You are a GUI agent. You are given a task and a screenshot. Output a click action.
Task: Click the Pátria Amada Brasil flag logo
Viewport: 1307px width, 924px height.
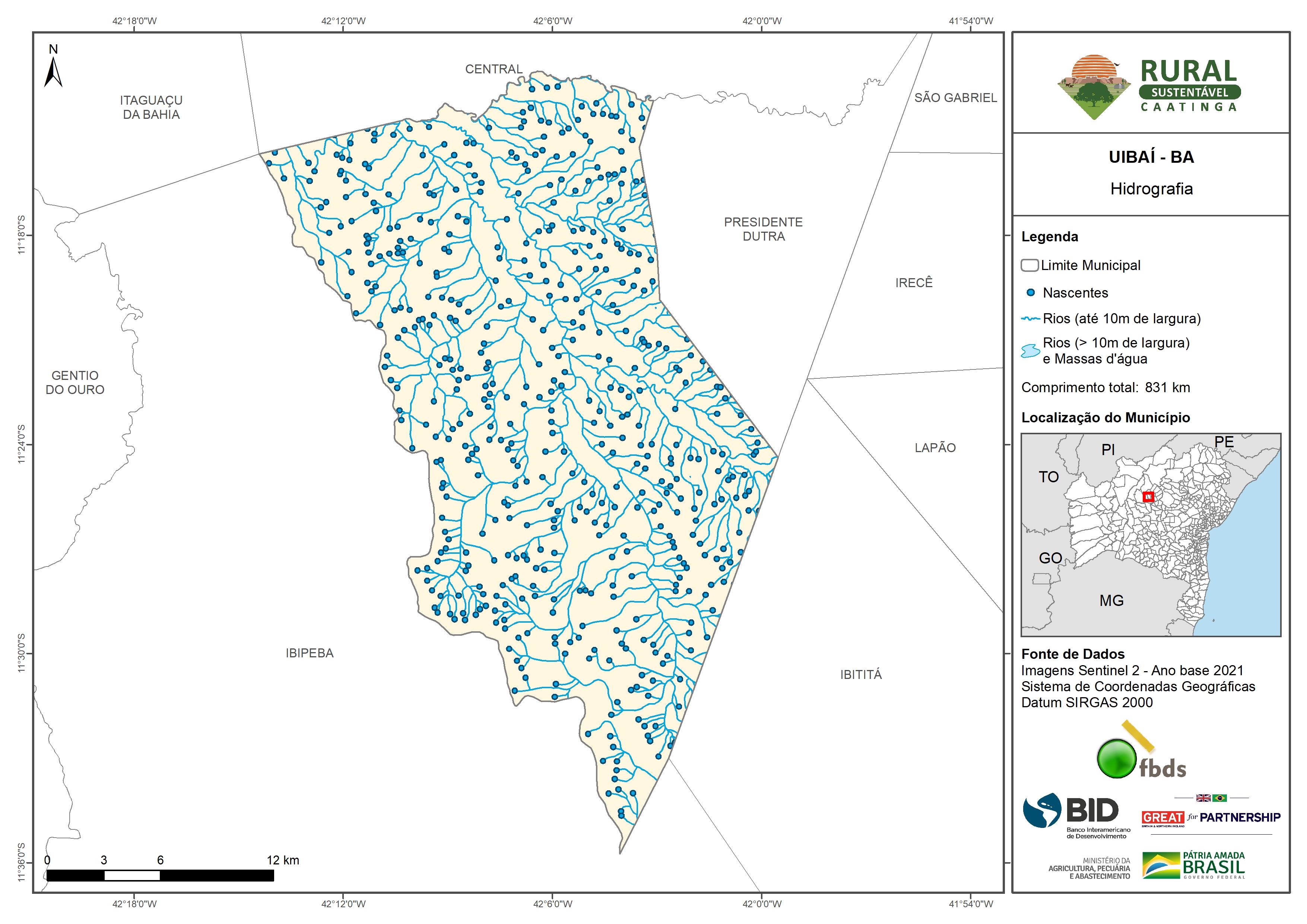pos(1161,866)
